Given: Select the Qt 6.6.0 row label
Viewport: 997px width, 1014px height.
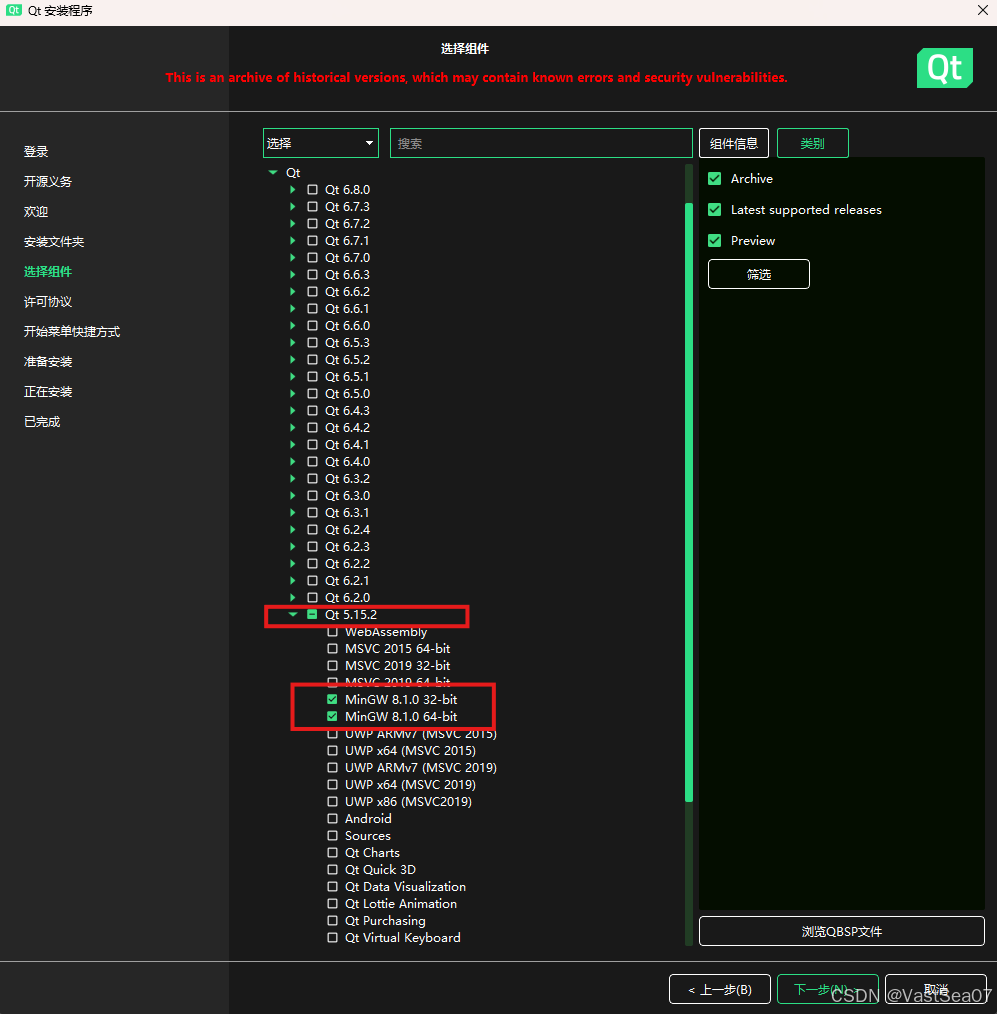Looking at the screenshot, I should [x=347, y=325].
